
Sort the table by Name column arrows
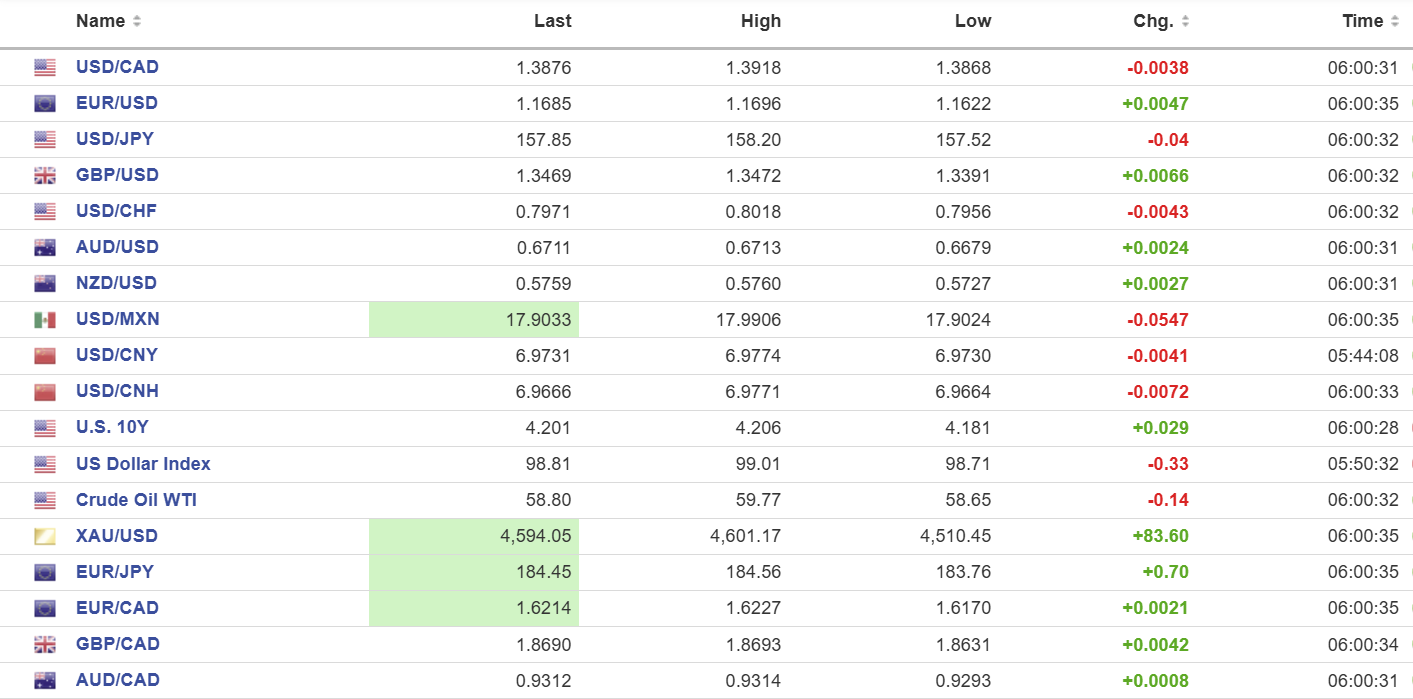[137, 22]
